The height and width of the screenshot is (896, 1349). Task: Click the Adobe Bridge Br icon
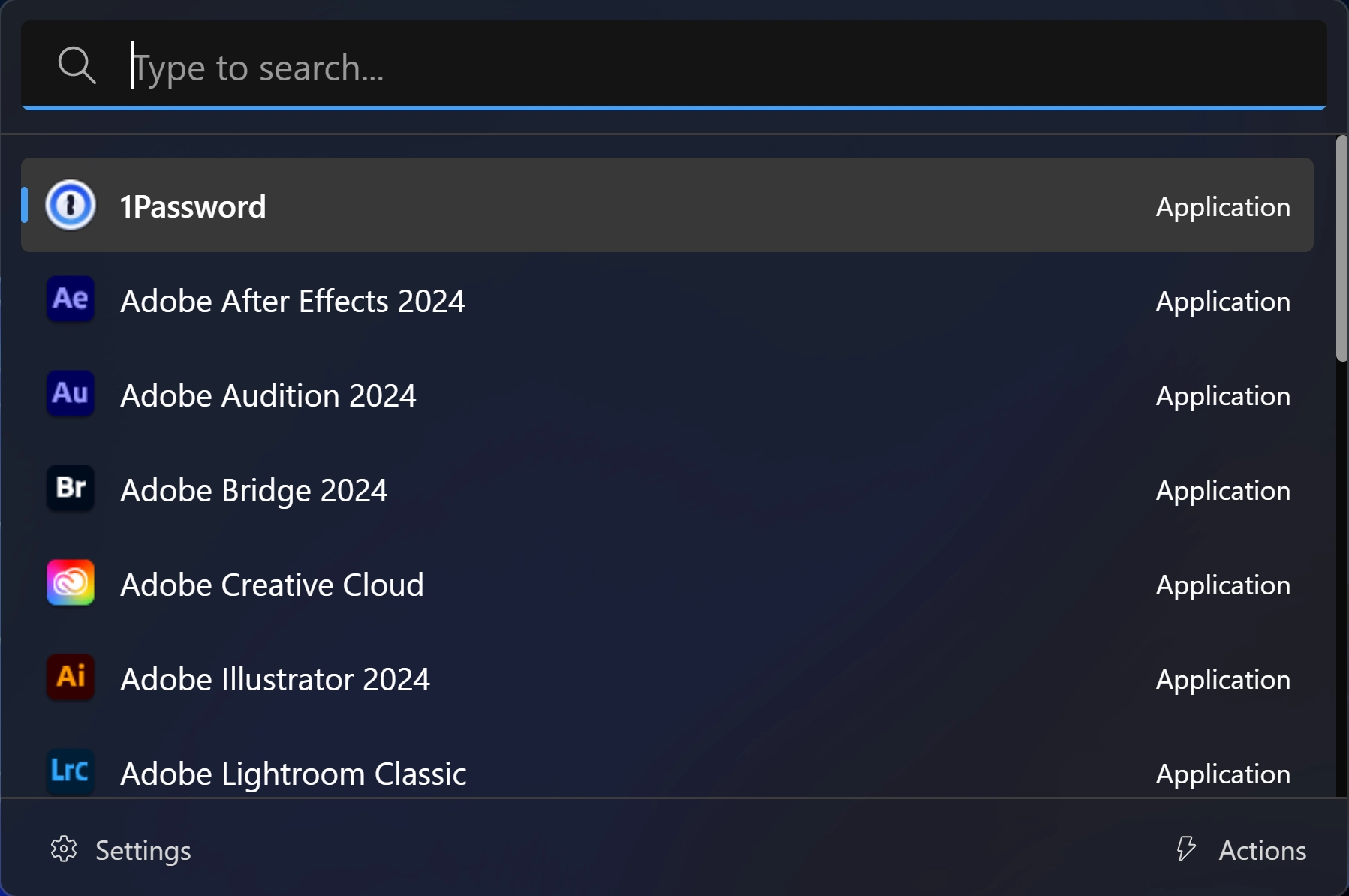(x=71, y=489)
